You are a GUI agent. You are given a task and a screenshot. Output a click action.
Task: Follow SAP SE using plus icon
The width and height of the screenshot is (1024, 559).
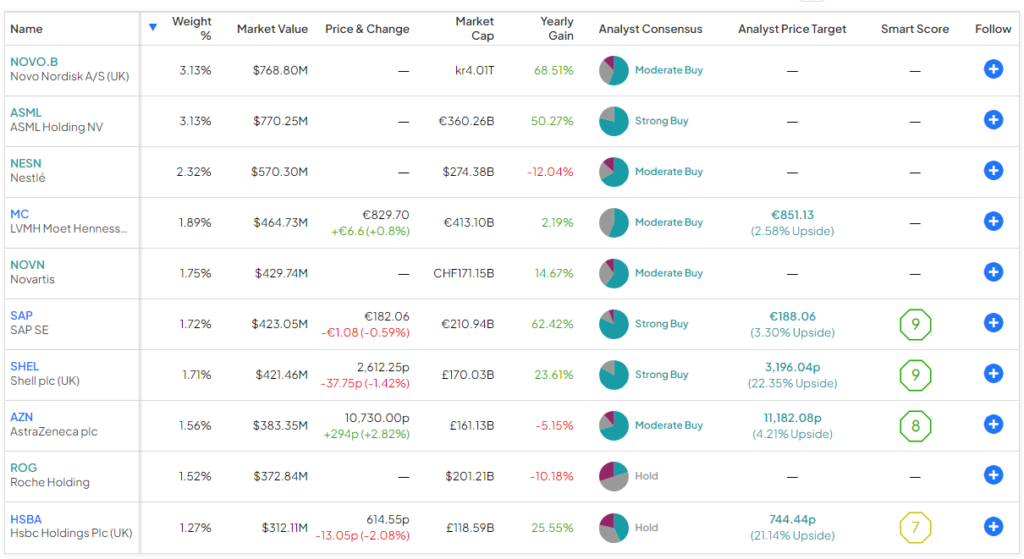point(992,323)
